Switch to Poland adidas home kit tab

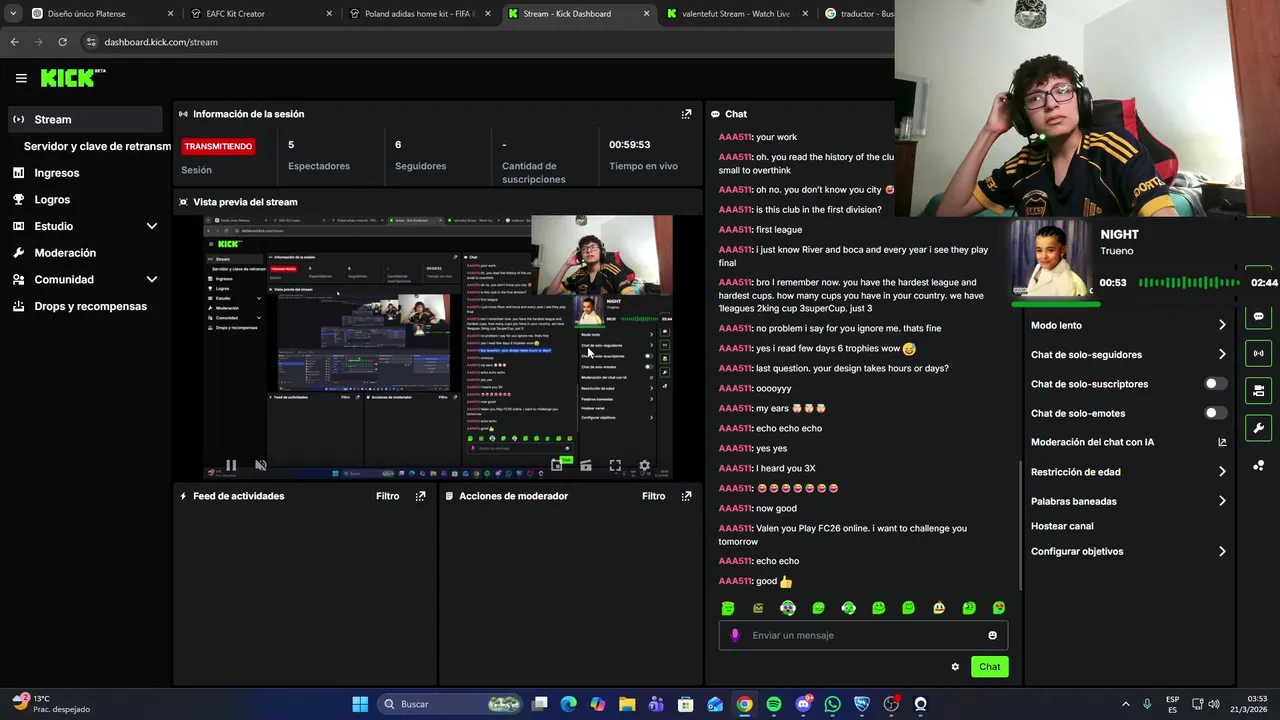420,14
